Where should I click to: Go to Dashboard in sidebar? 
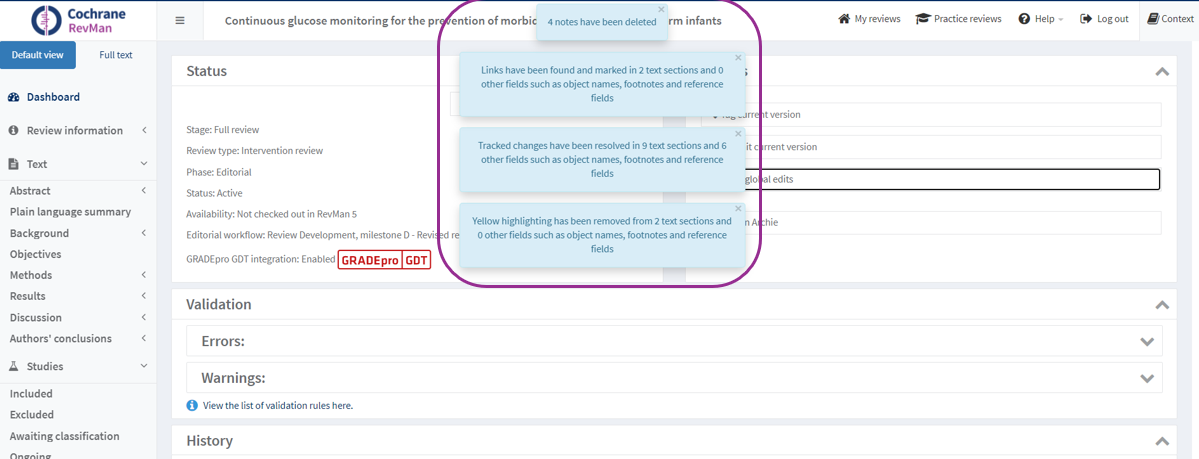[53, 97]
